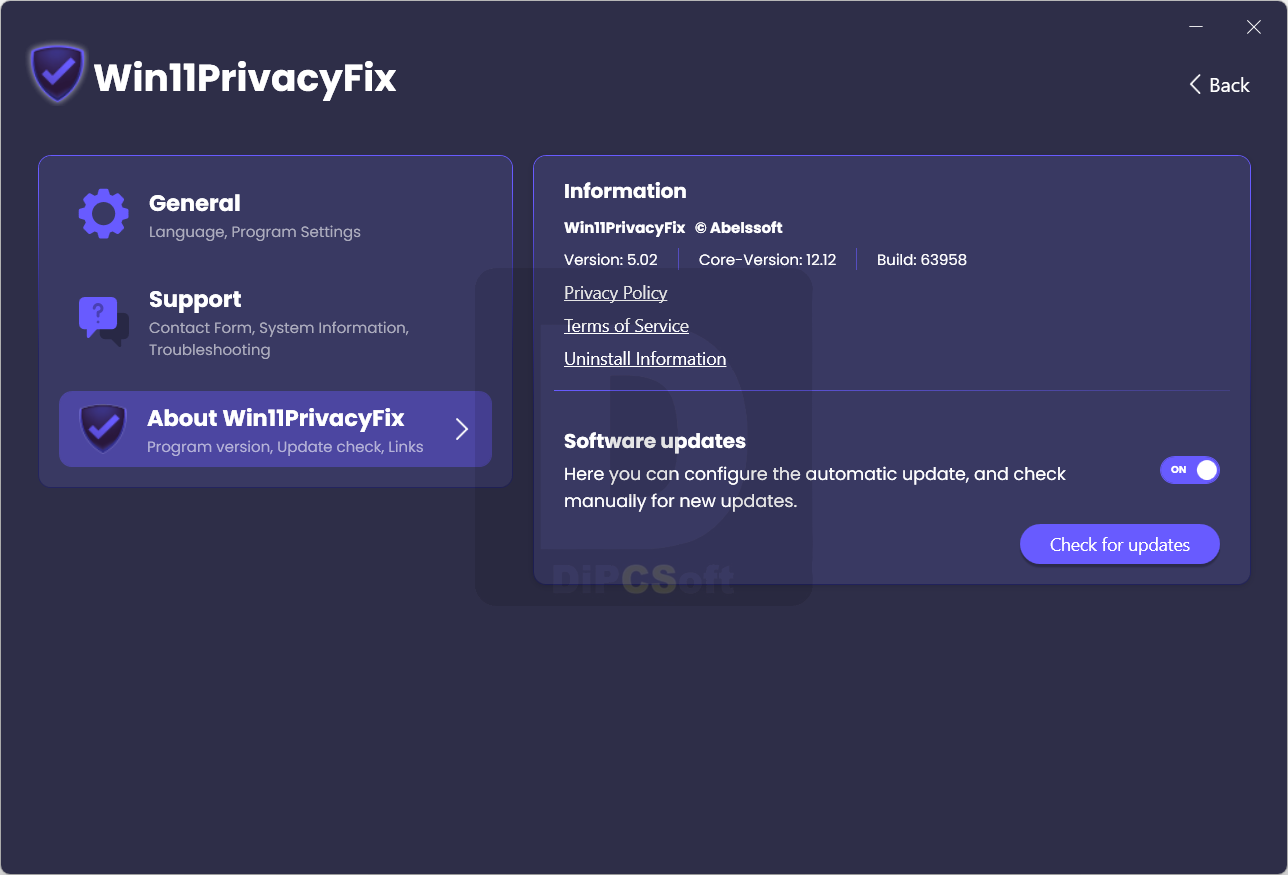Click the About Win11PrivacyFix shield icon
This screenshot has width=1288, height=875.
[x=103, y=429]
